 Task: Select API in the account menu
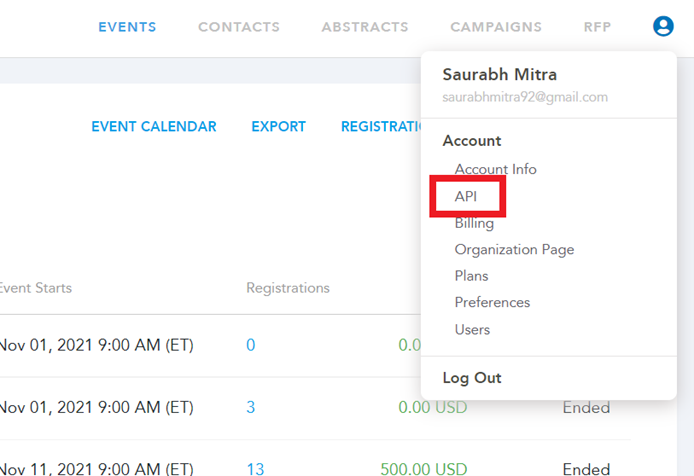466,196
